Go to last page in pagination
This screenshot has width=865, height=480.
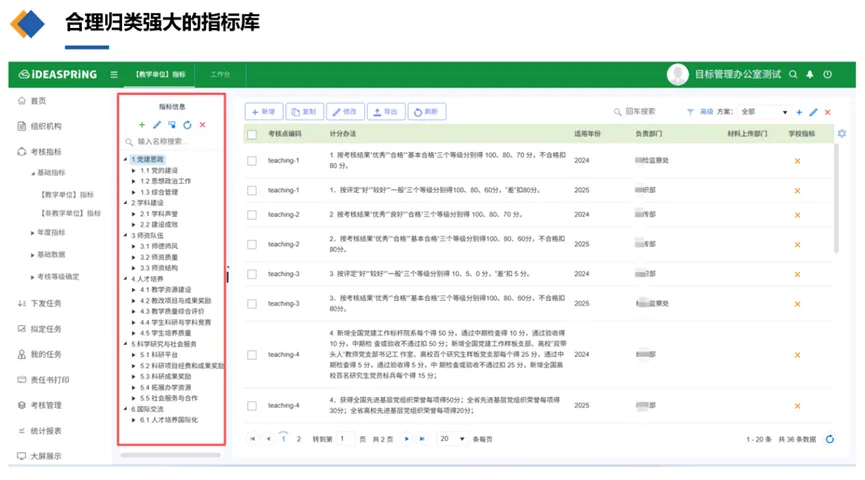coord(422,439)
